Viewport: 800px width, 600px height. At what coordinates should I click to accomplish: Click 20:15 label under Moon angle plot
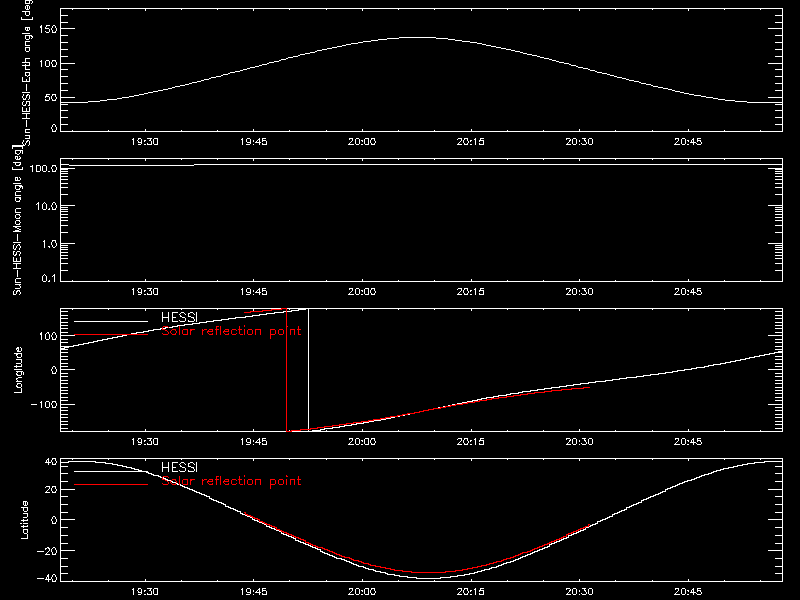pyautogui.click(x=470, y=292)
